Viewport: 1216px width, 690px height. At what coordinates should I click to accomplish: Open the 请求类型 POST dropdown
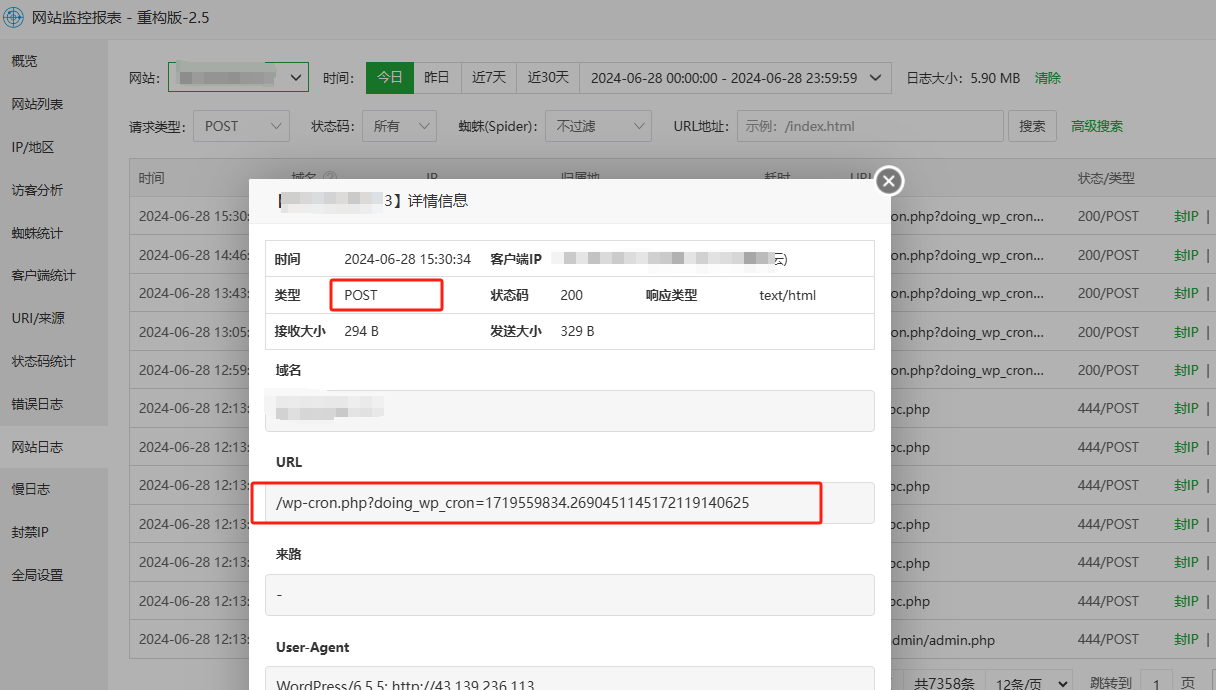click(241, 126)
